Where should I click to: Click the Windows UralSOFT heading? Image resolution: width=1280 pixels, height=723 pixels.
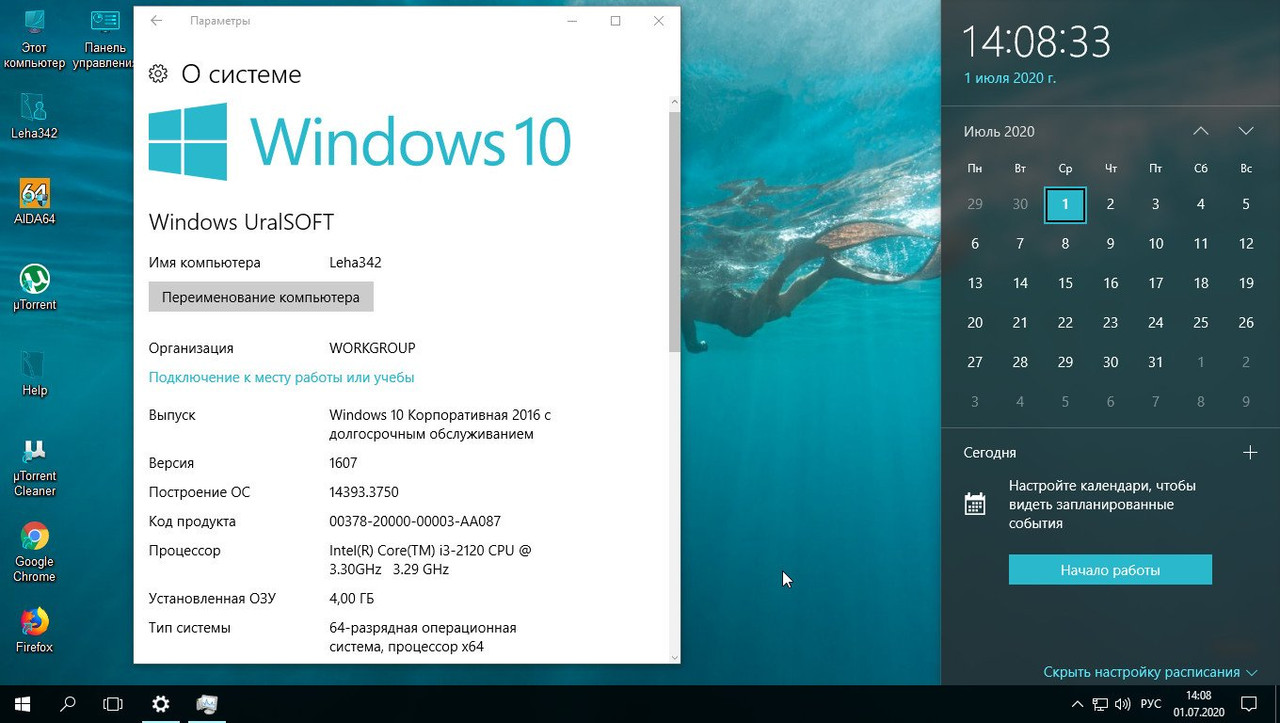click(241, 222)
